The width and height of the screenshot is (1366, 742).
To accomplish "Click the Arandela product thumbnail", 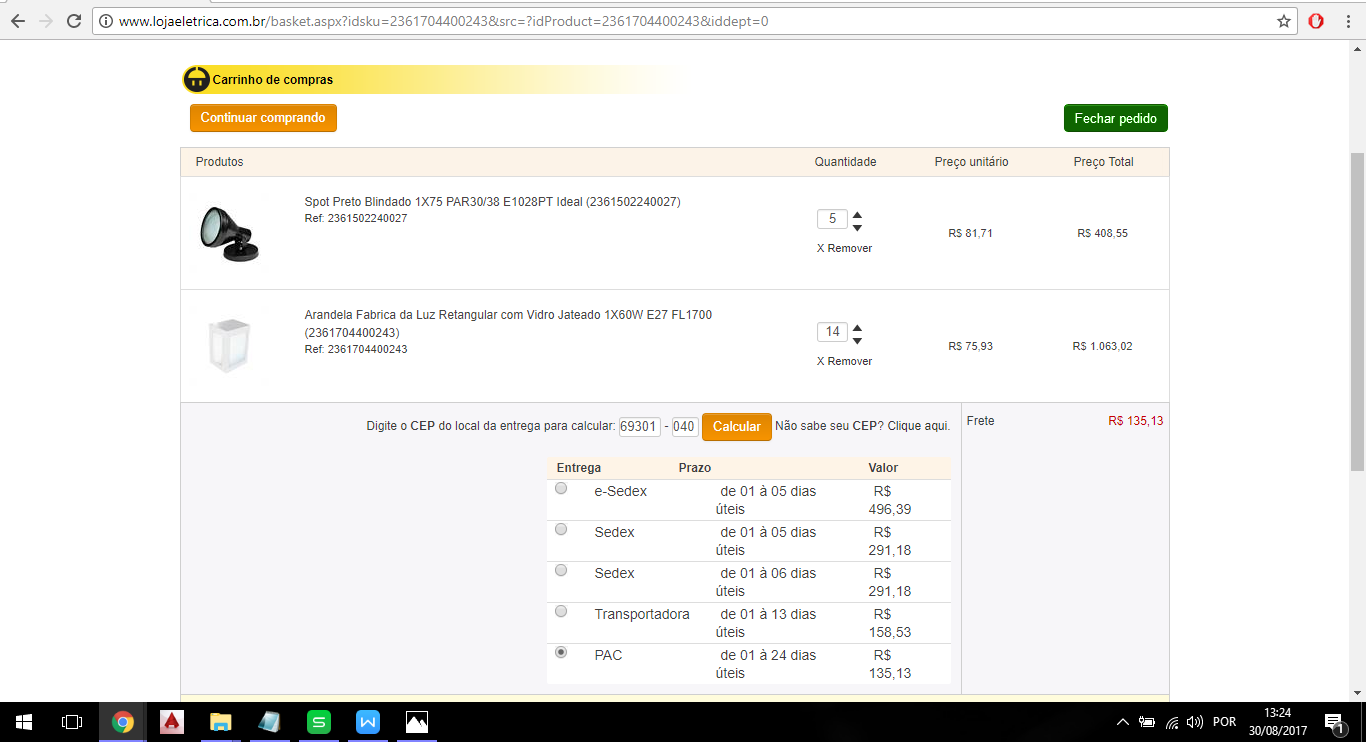I will coord(228,345).
